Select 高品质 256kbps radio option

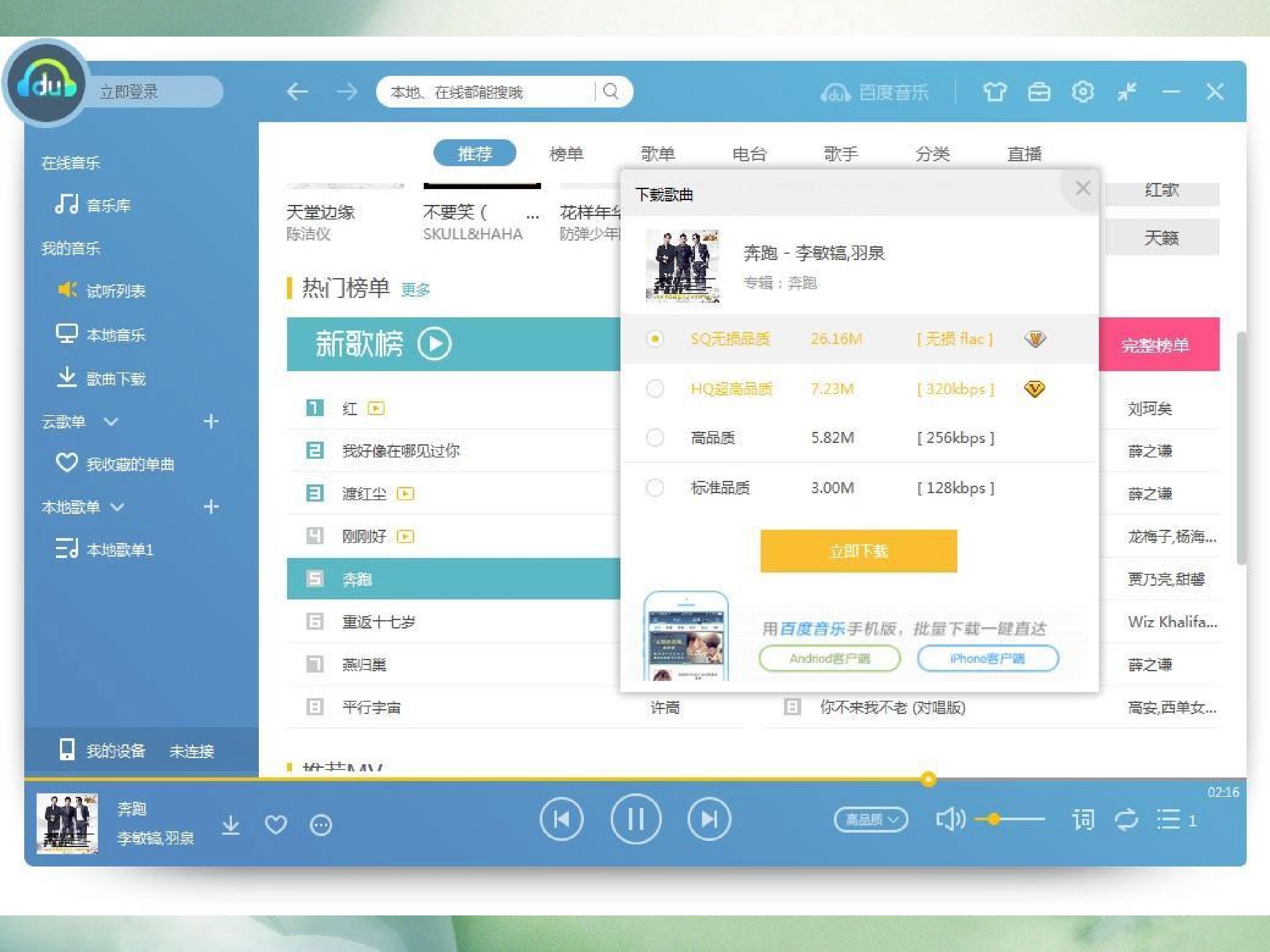coord(654,438)
